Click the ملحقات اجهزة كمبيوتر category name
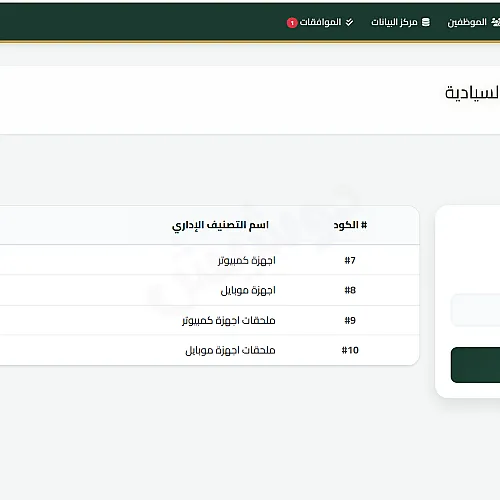The width and height of the screenshot is (500, 500). point(229,320)
